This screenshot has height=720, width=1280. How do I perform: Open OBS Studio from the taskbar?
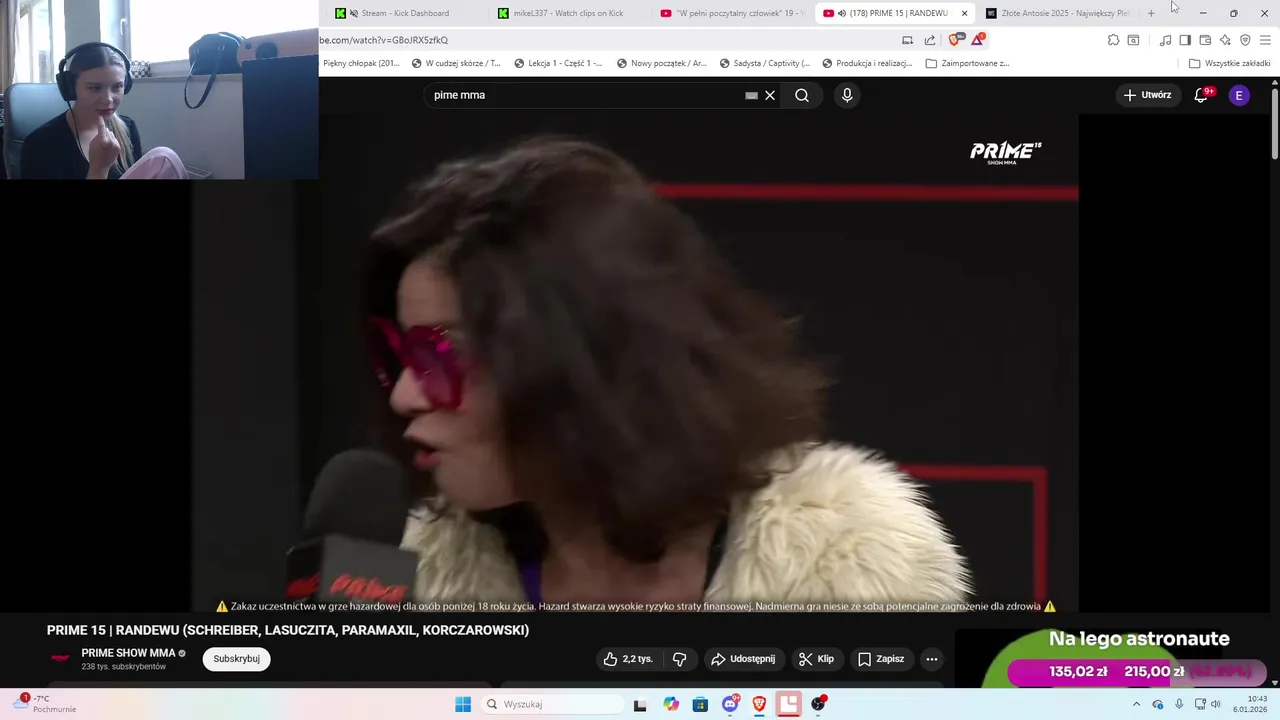point(819,704)
